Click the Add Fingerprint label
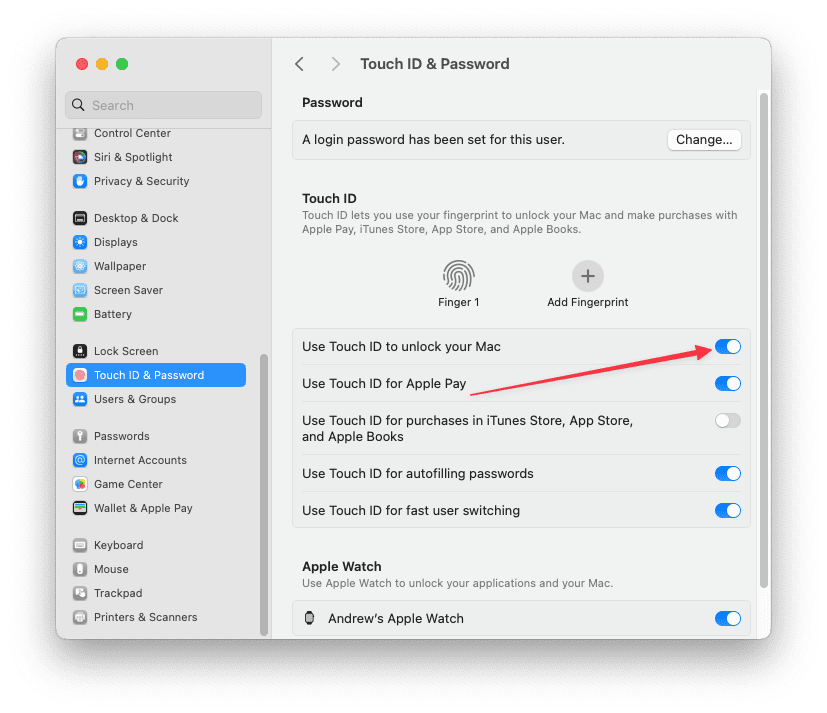 click(x=588, y=302)
